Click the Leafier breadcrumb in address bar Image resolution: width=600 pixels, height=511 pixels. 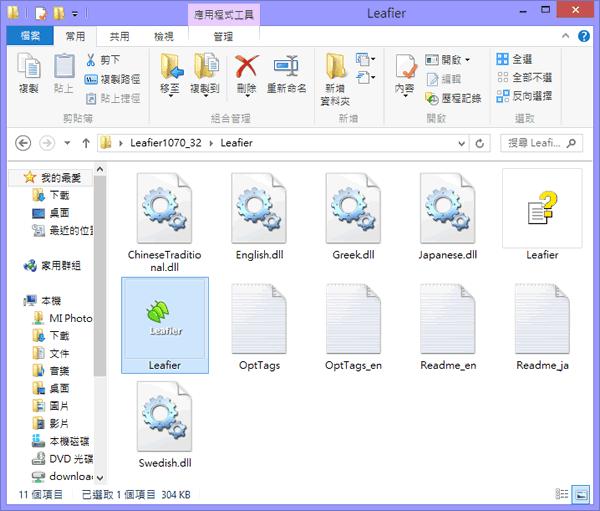point(236,143)
